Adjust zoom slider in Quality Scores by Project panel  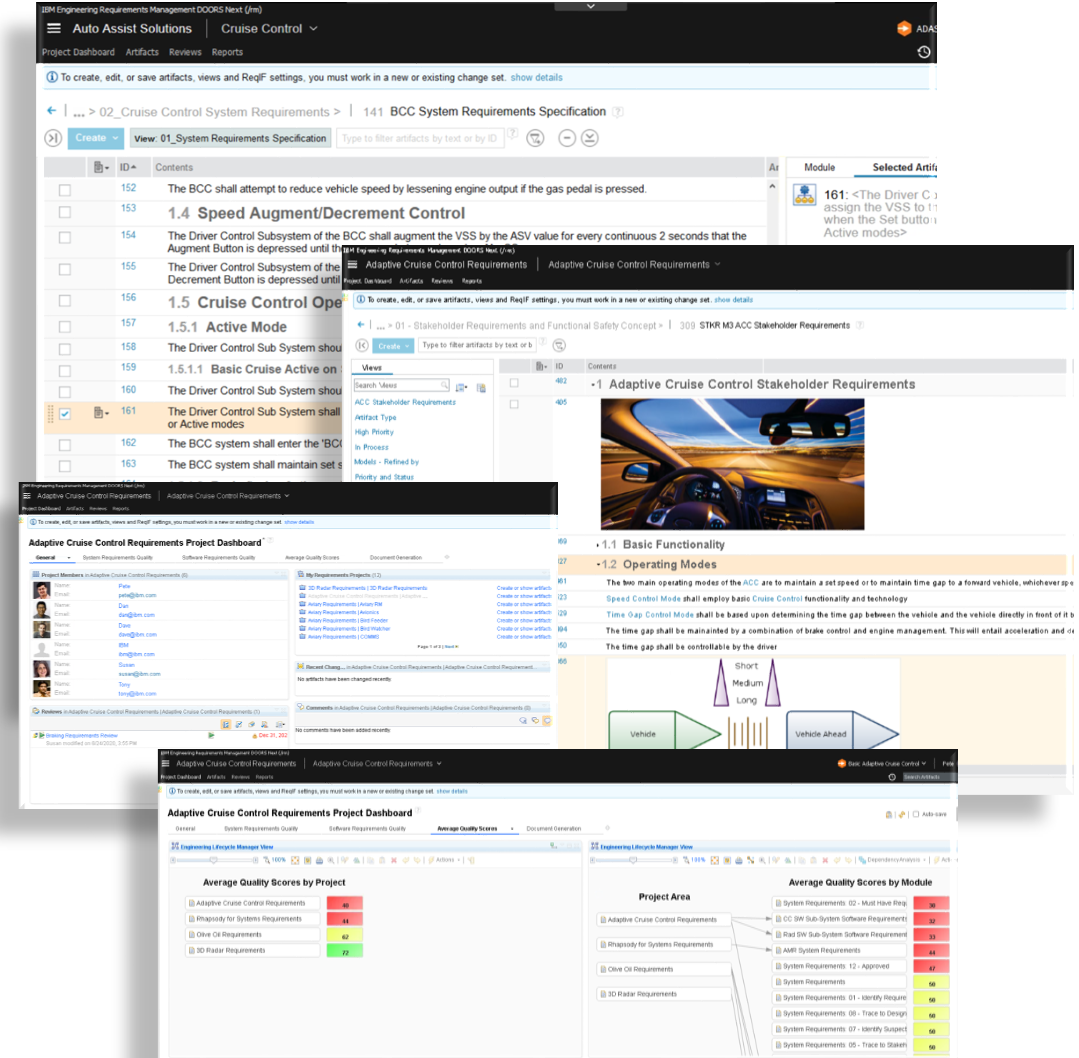[x=214, y=860]
